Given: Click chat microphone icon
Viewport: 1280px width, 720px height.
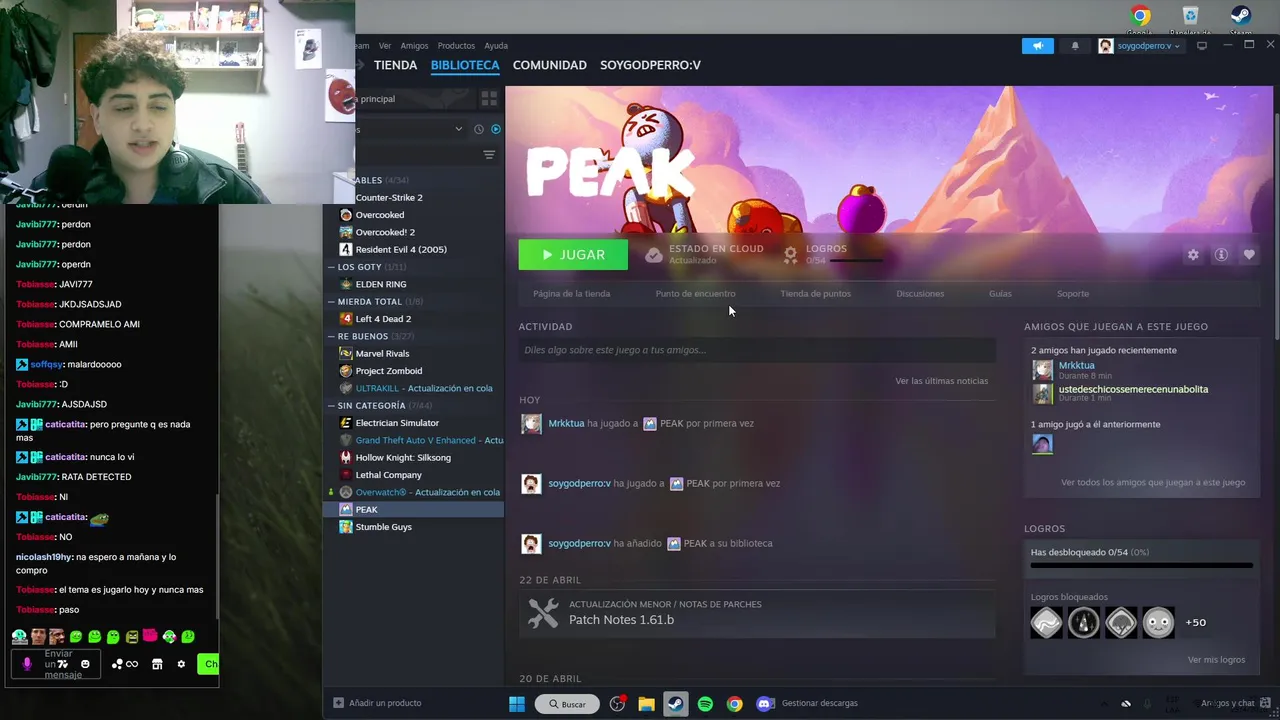Looking at the screenshot, I should [x=27, y=664].
